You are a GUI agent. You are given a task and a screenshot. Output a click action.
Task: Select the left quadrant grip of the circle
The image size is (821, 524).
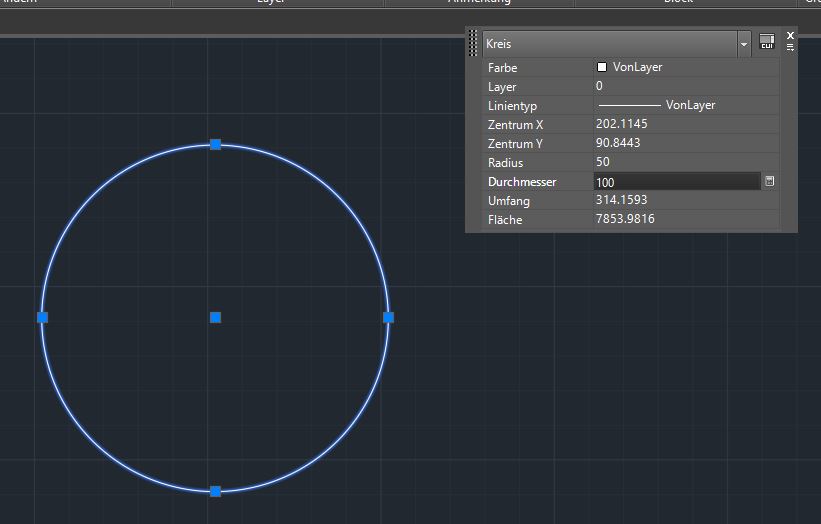42,317
